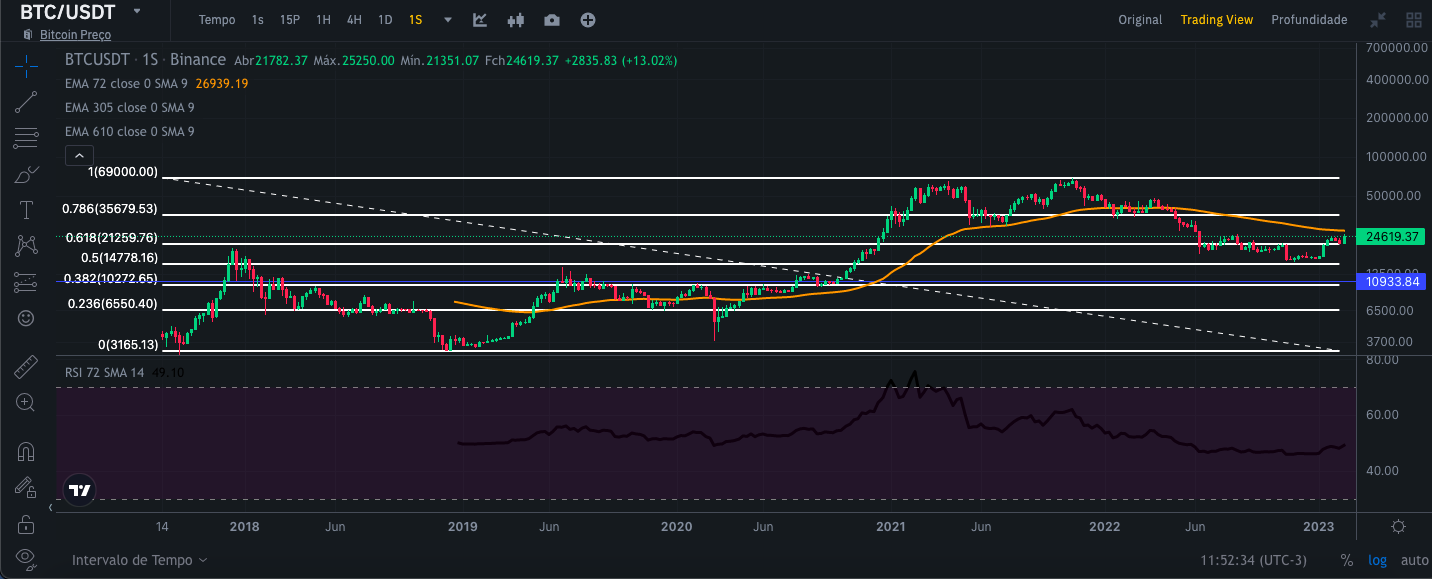The width and height of the screenshot is (1432, 579).
Task: Switch to the 4H interval
Action: (354, 20)
